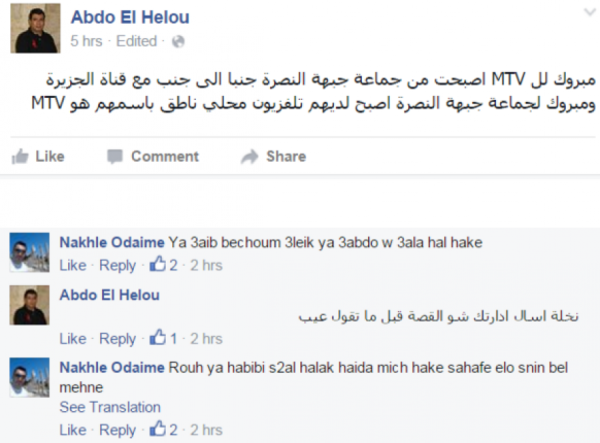Reply to the last Nakhle Odaime comment

(x=117, y=430)
